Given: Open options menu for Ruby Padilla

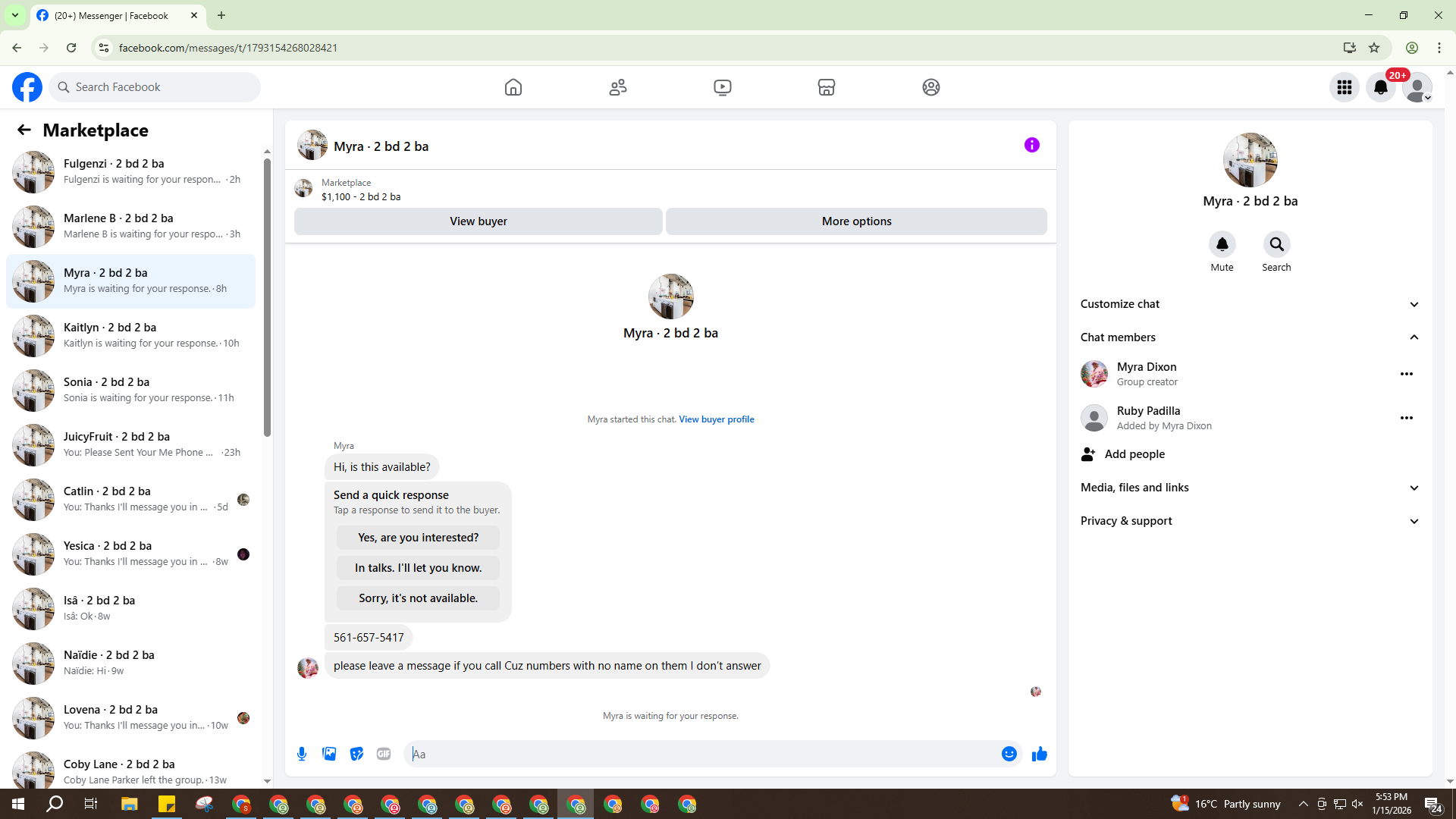Looking at the screenshot, I should [x=1406, y=418].
